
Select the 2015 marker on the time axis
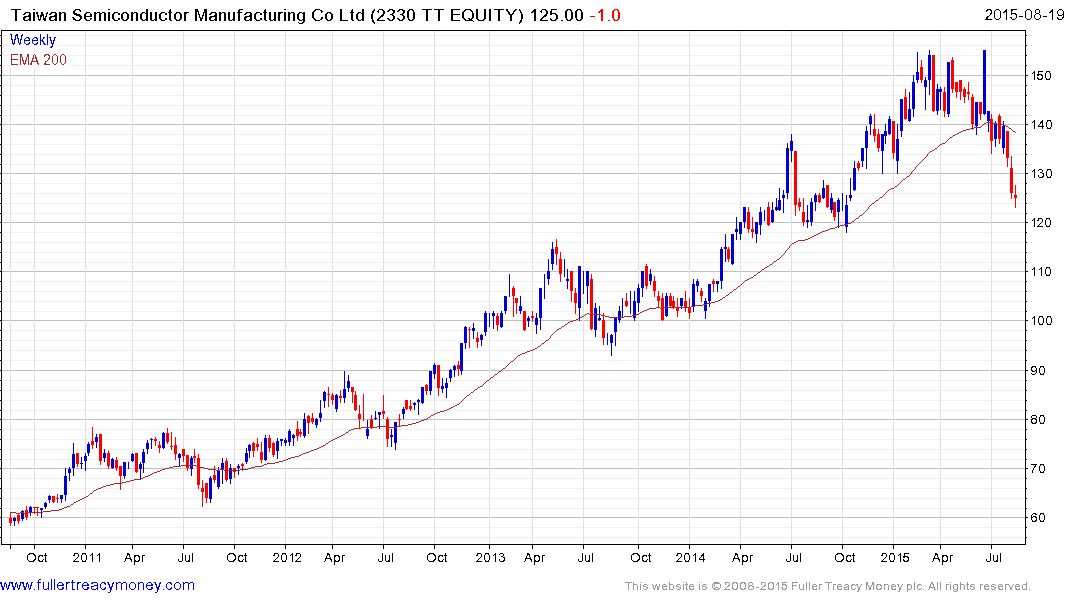895,557
